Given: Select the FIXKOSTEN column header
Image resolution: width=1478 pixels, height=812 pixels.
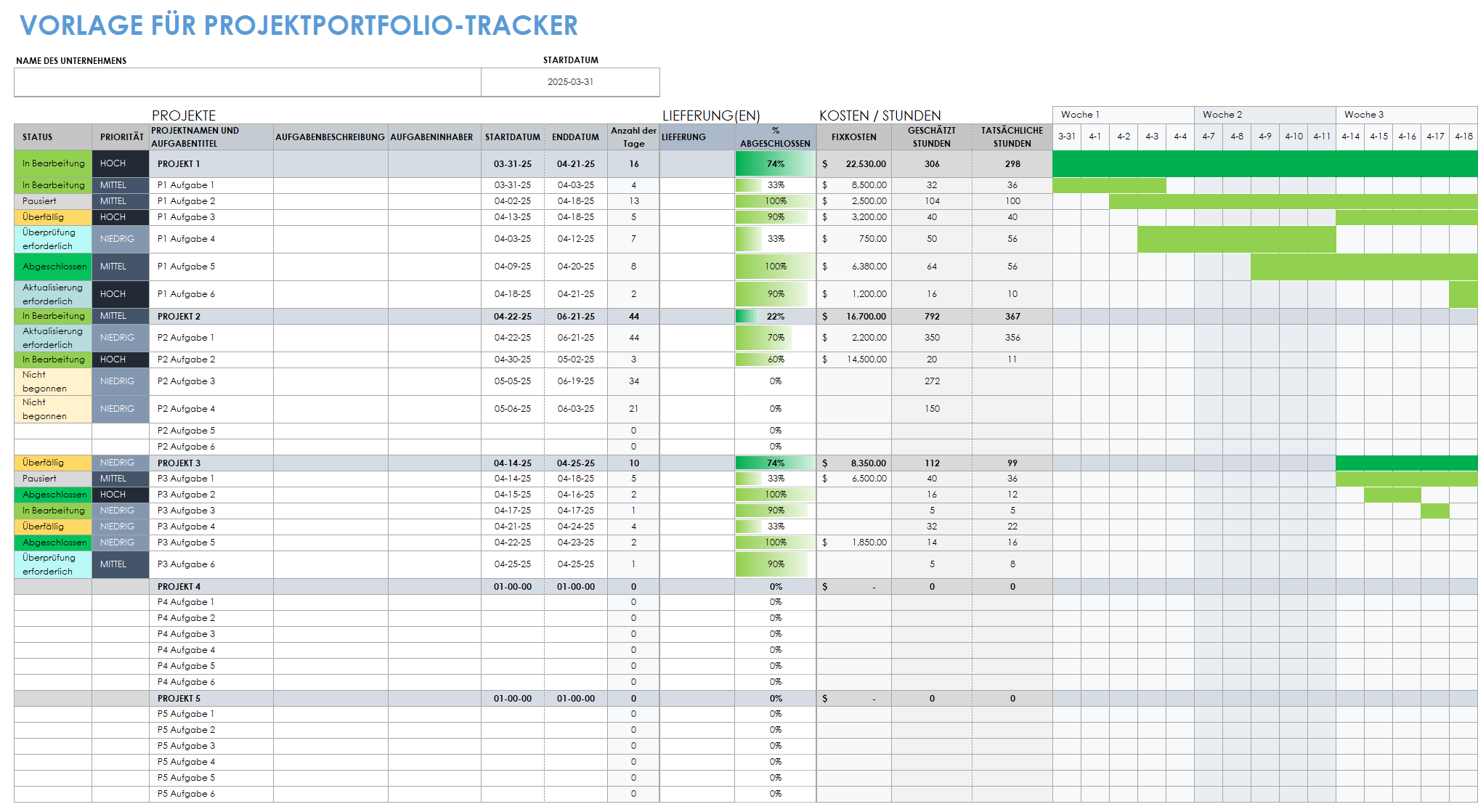Looking at the screenshot, I should [854, 137].
